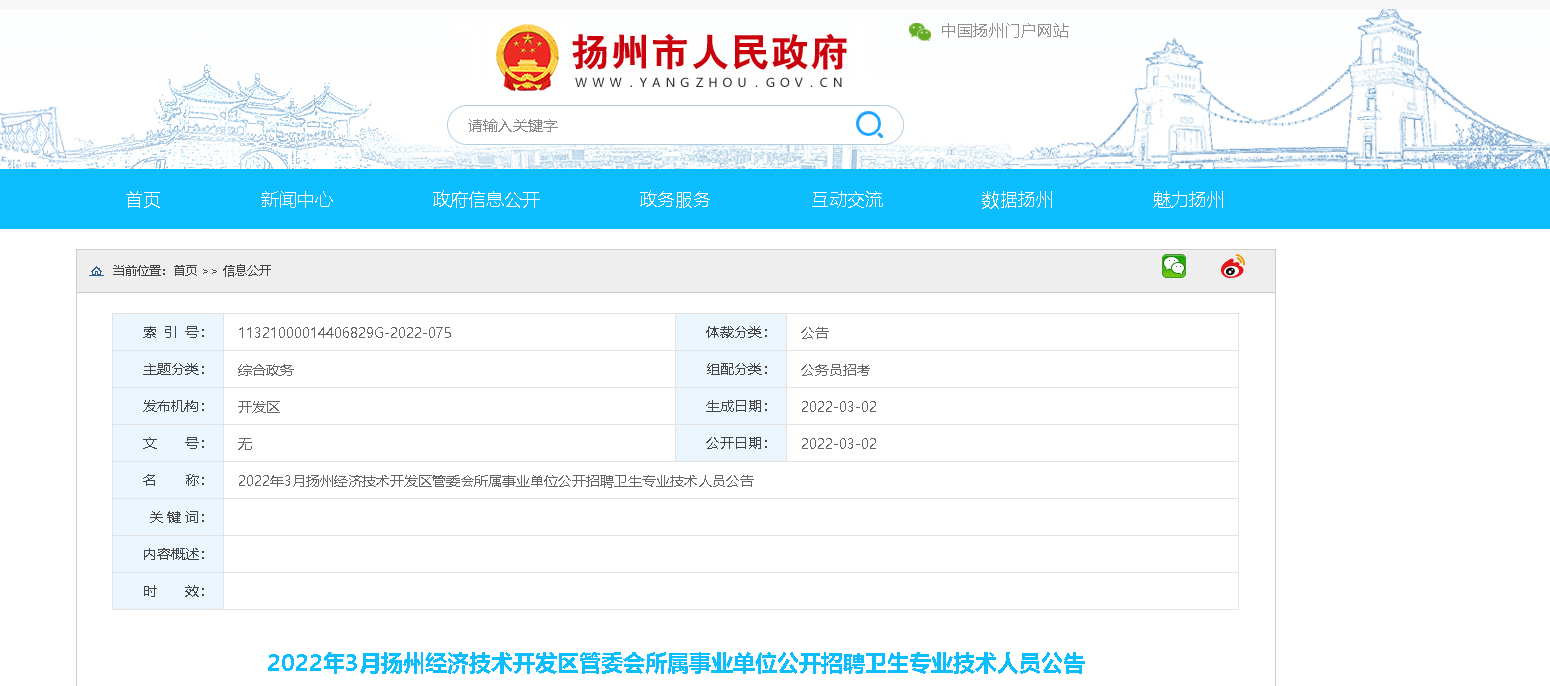Image resolution: width=1550 pixels, height=686 pixels.
Task: Click the blue article headline title
Action: coord(675,662)
